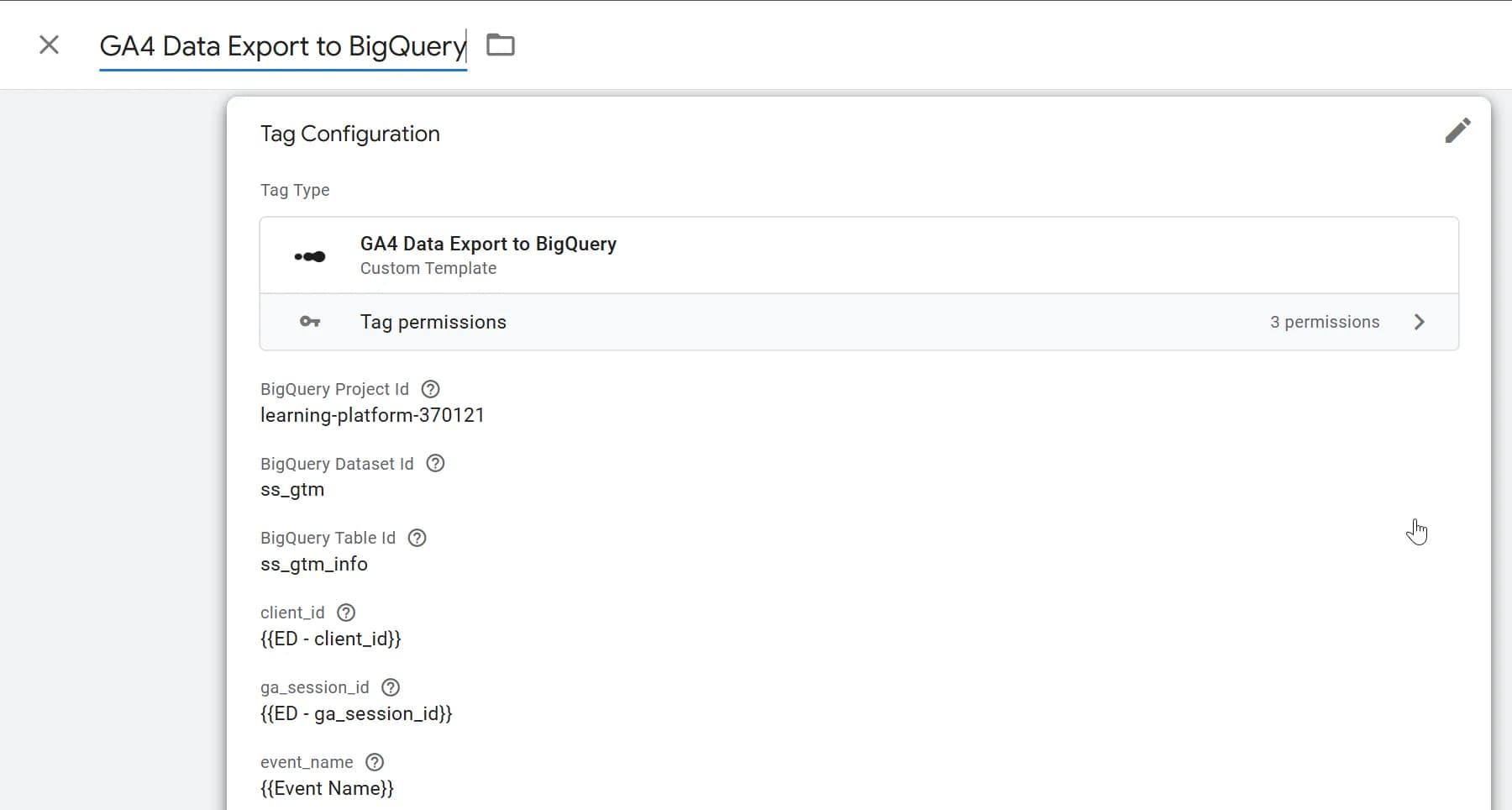This screenshot has width=1512, height=810.
Task: Select the GA4 Data Export to BigQuery tag type row
Action: (x=858, y=255)
